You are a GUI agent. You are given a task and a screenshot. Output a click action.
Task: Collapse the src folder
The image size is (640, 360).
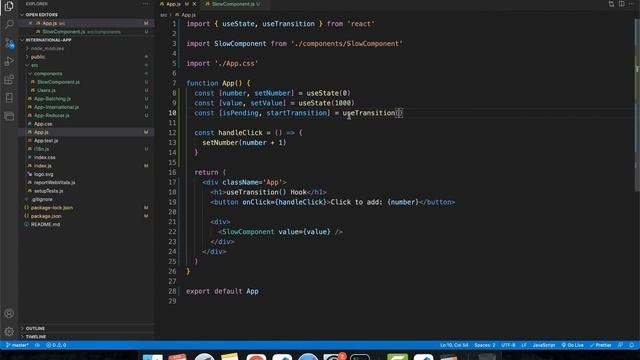pos(34,65)
